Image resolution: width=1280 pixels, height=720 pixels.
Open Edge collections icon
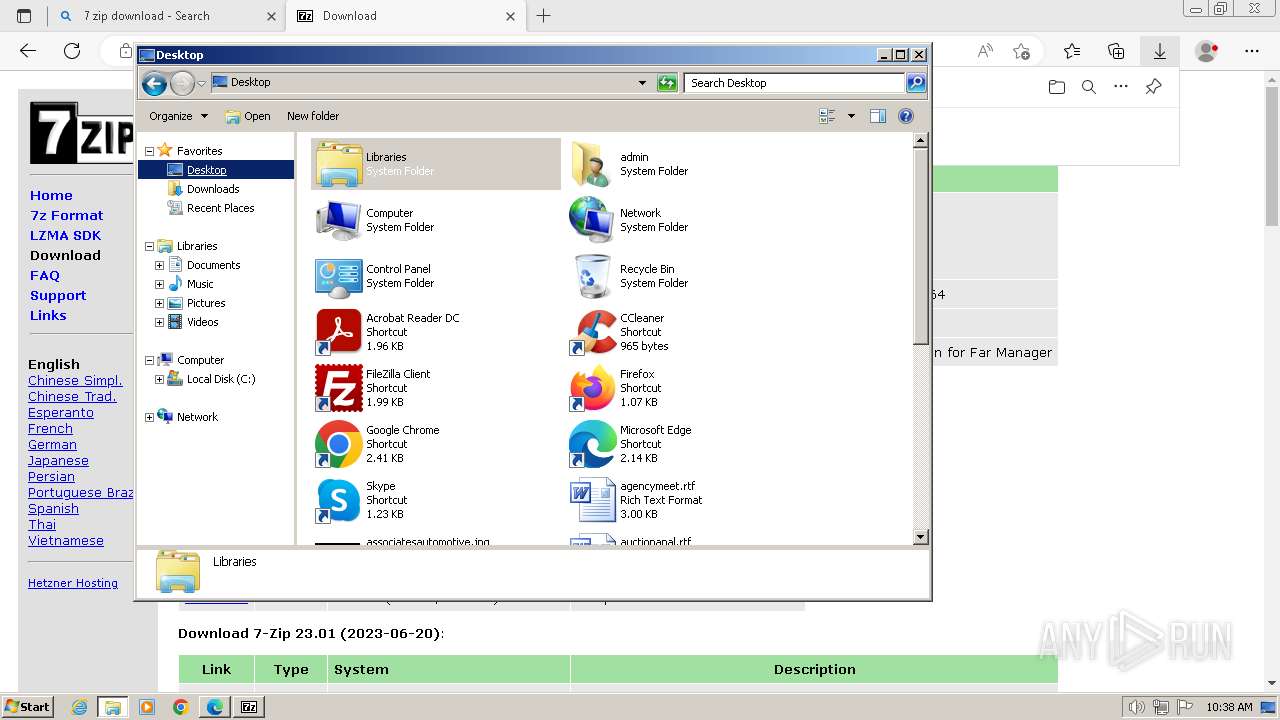click(x=1116, y=51)
